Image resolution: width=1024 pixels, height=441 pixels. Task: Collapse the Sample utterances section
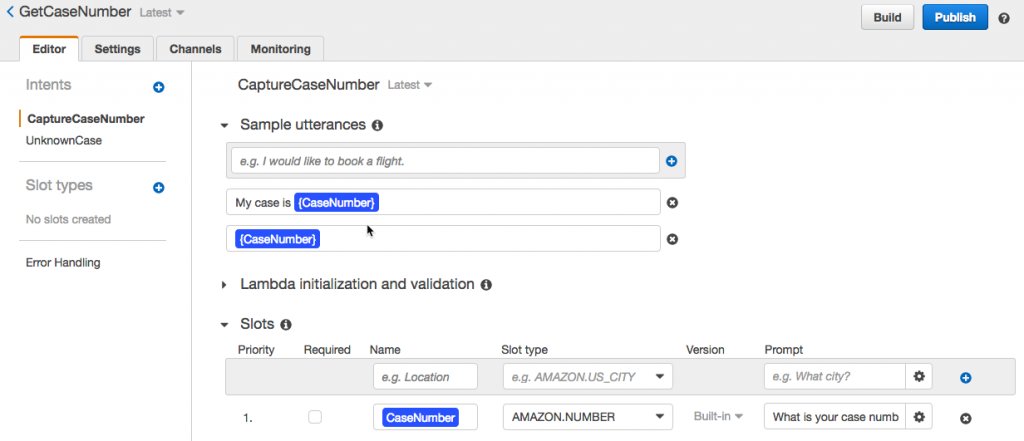tap(225, 126)
